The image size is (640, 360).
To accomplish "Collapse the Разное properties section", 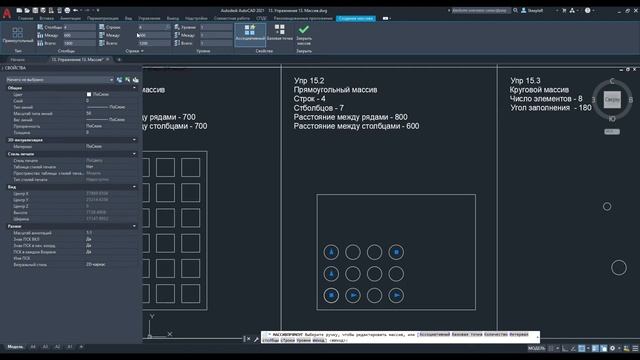I will pos(134,226).
